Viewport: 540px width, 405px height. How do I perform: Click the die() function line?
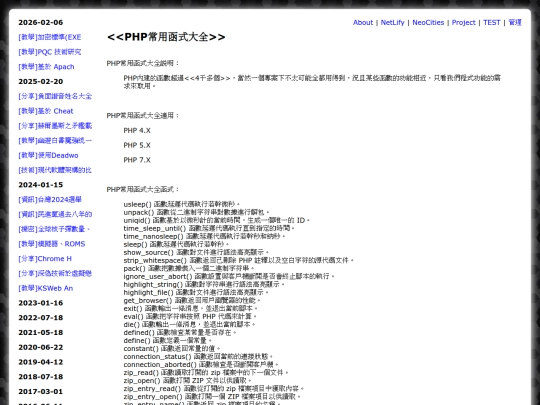pyautogui.click(x=189, y=324)
